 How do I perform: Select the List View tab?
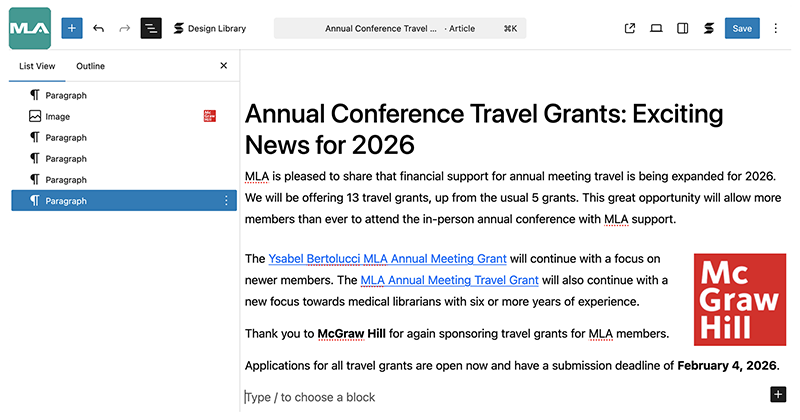click(36, 66)
